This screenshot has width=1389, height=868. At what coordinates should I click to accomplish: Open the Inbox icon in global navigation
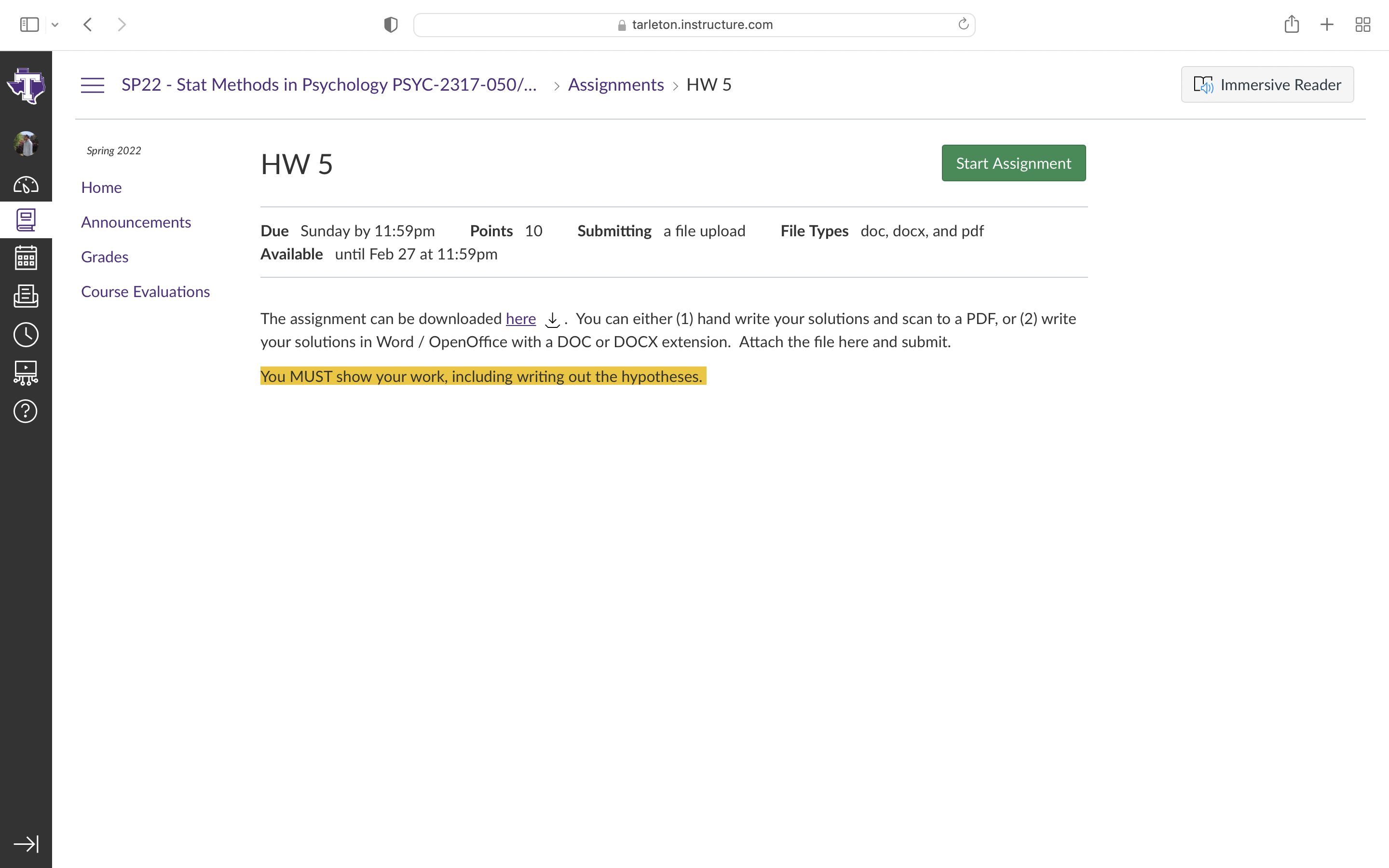pos(26,296)
